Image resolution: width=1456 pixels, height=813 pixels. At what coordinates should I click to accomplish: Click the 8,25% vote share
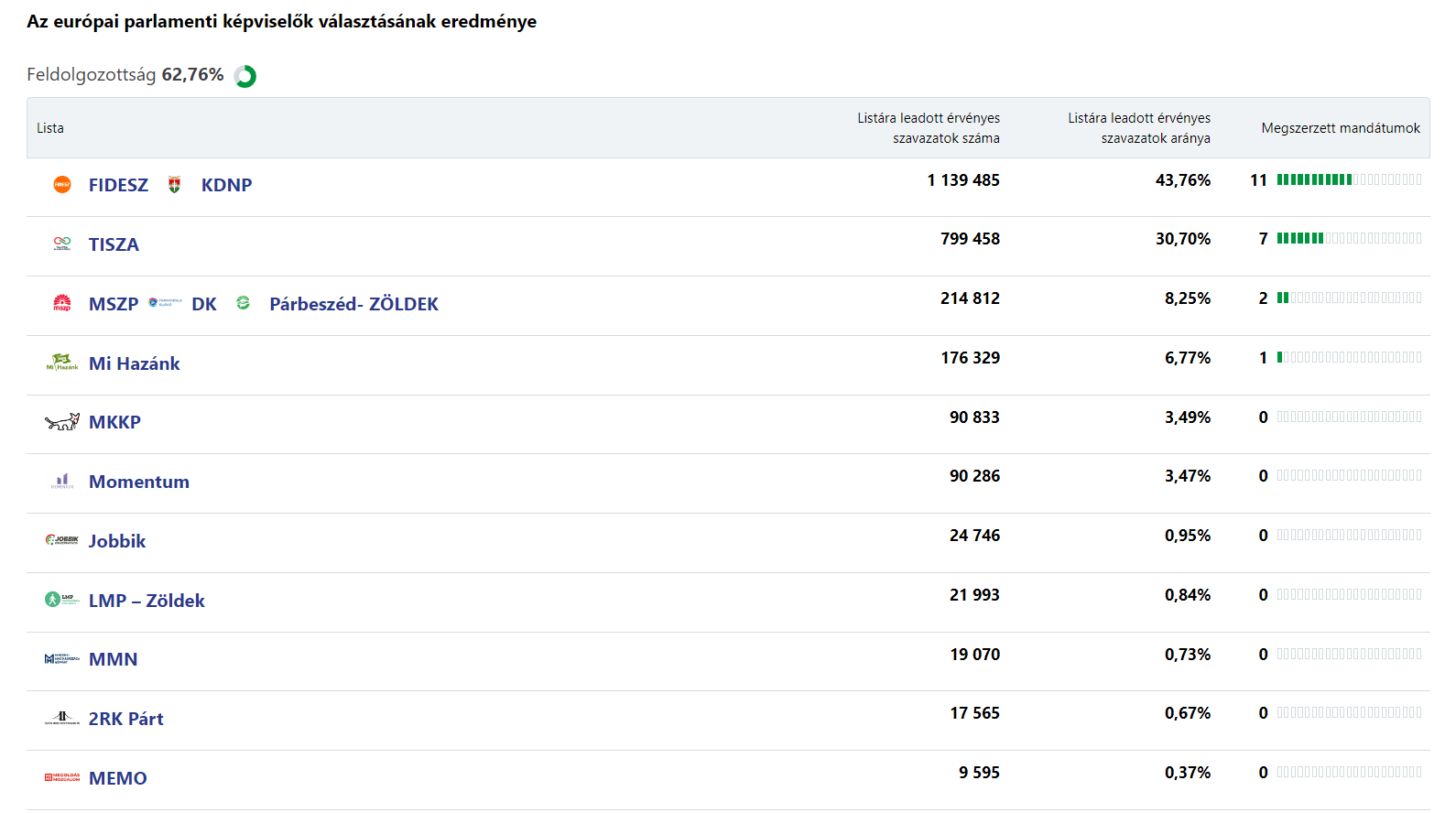click(x=1188, y=298)
